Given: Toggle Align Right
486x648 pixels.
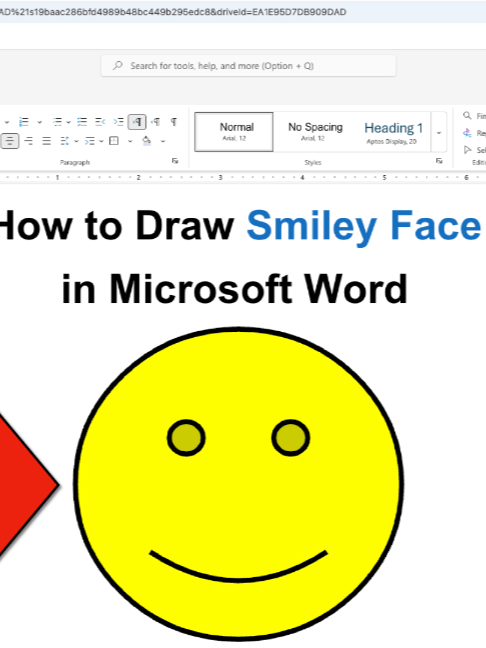Looking at the screenshot, I should (29, 141).
